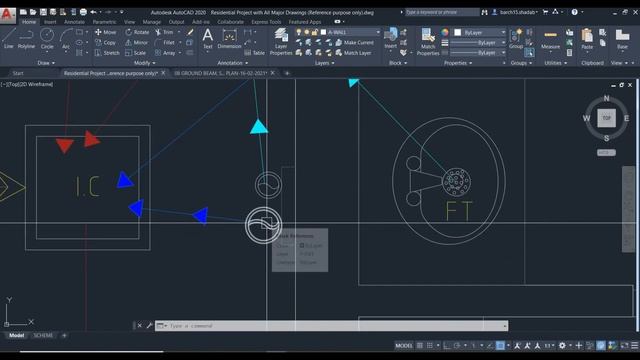Click Match Layer button
The height and width of the screenshot is (360, 640).
pos(353,53)
